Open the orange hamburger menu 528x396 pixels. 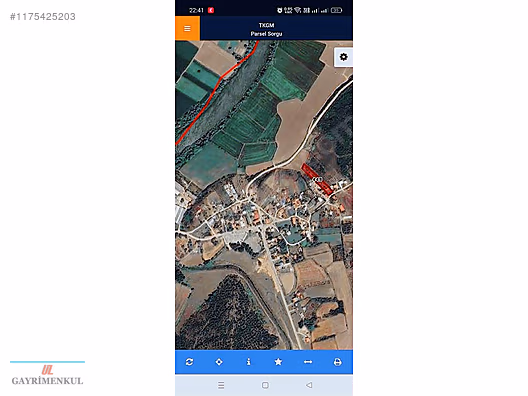pos(187,28)
